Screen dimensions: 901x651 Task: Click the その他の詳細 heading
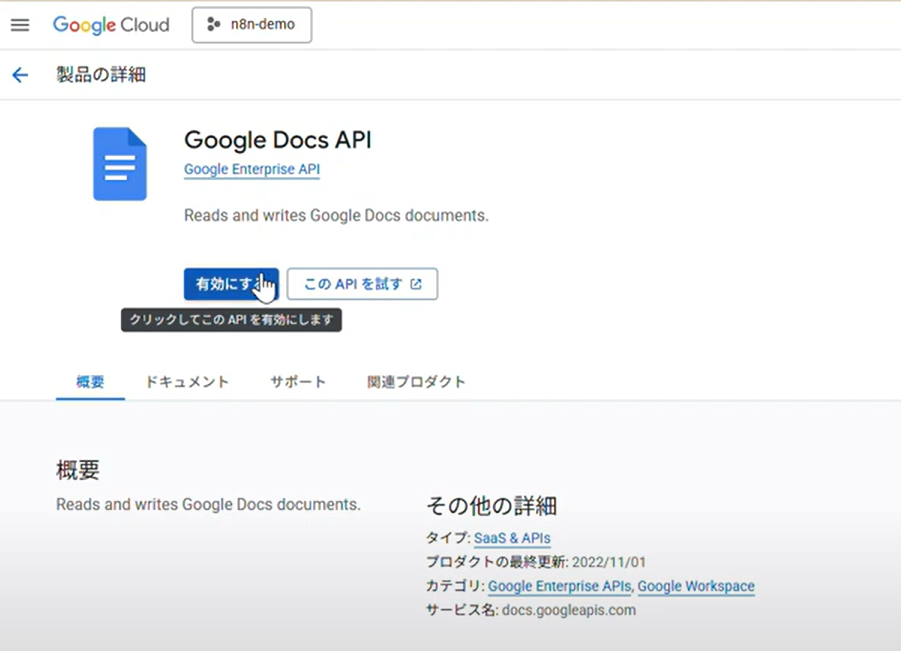pyautogui.click(x=492, y=506)
